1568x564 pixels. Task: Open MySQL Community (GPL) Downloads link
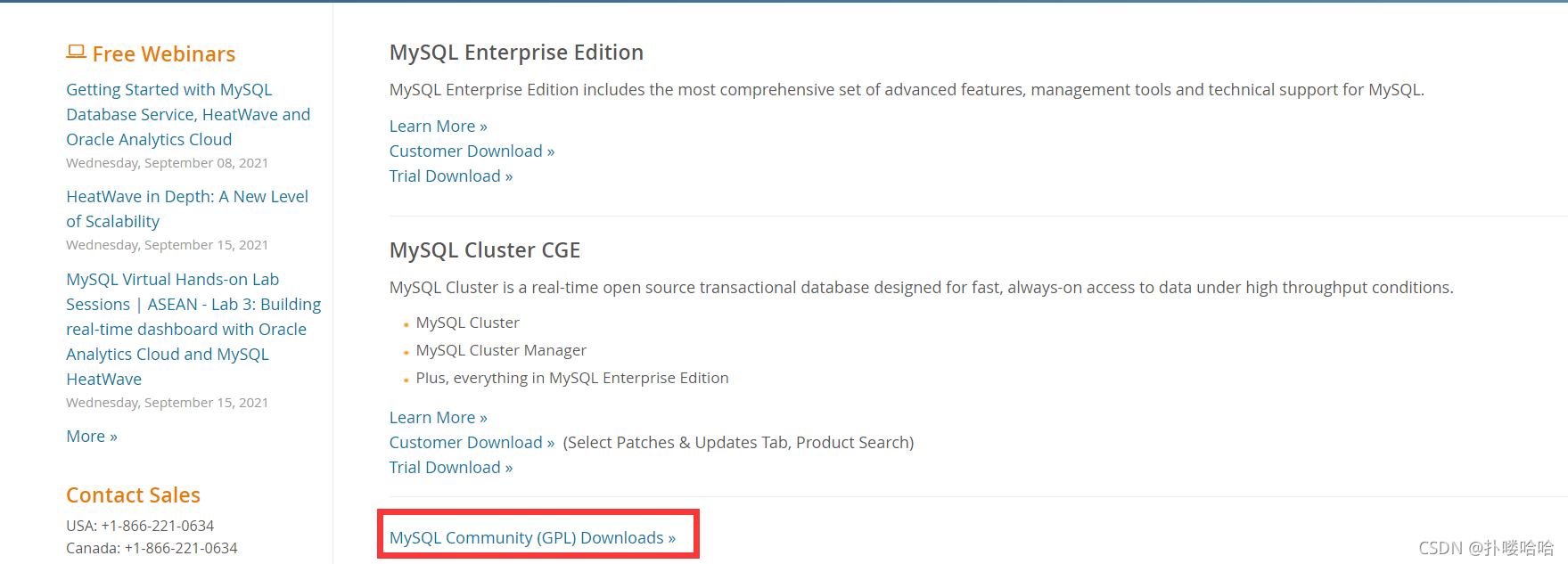[532, 537]
